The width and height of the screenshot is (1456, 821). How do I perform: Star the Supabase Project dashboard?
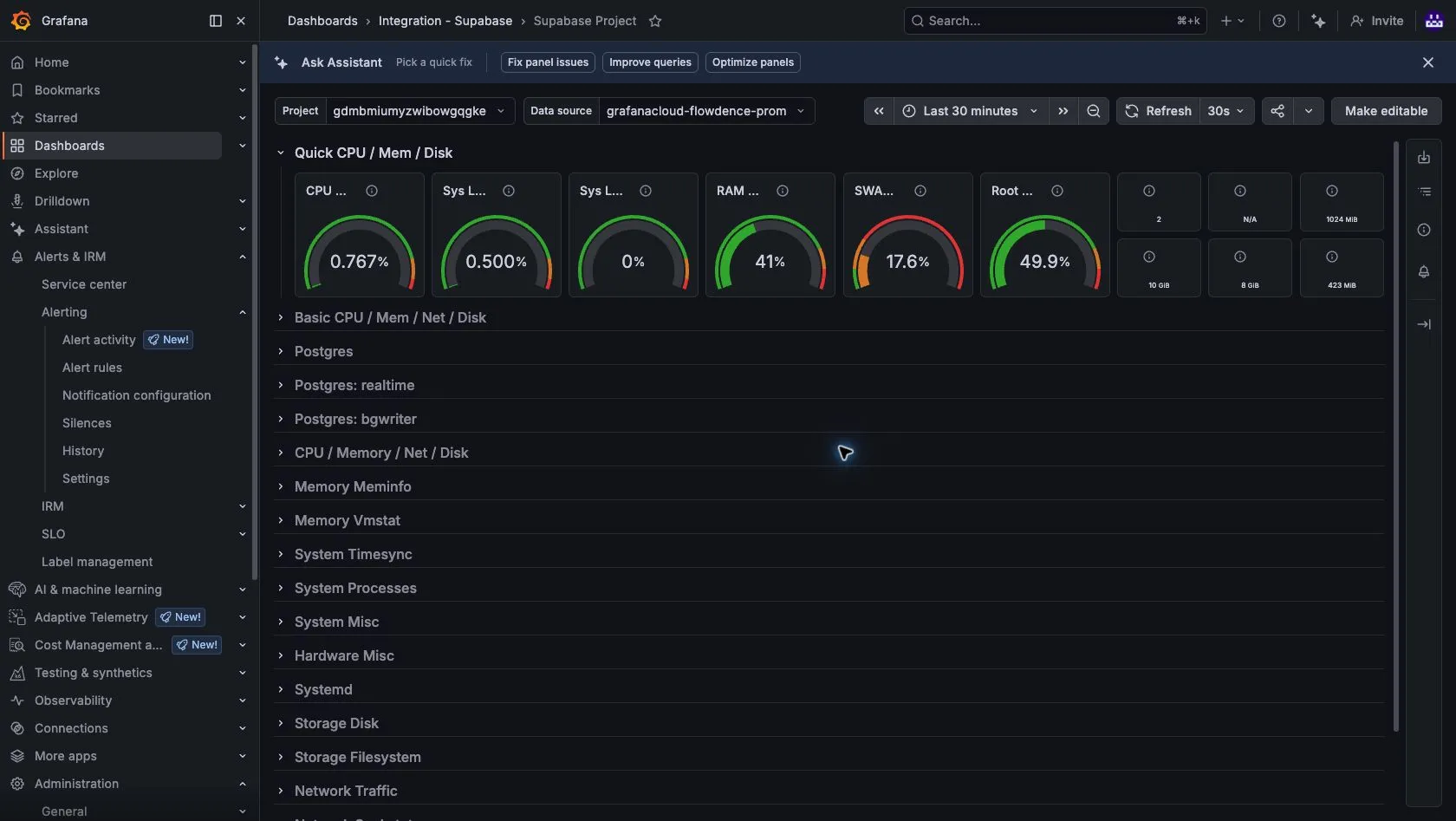(655, 21)
